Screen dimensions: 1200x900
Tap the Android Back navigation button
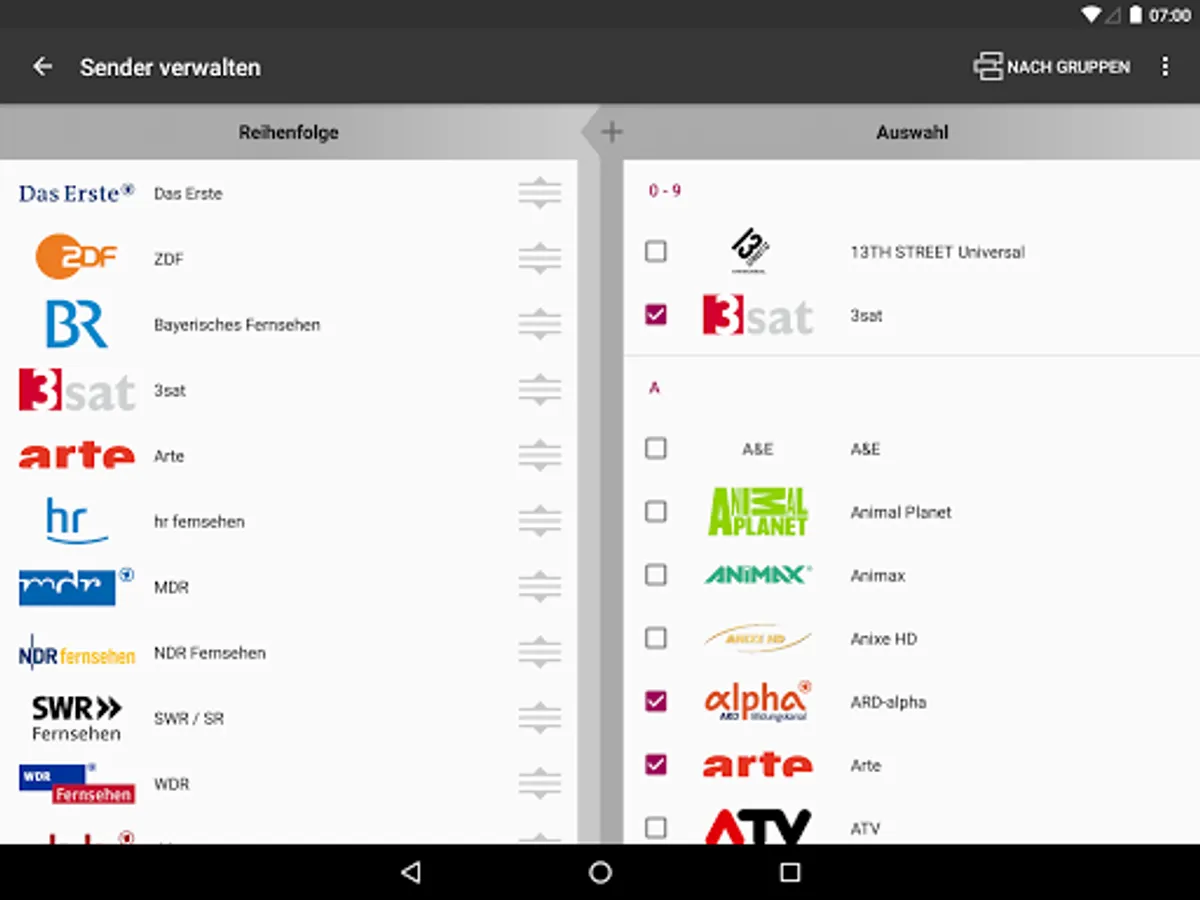(410, 872)
